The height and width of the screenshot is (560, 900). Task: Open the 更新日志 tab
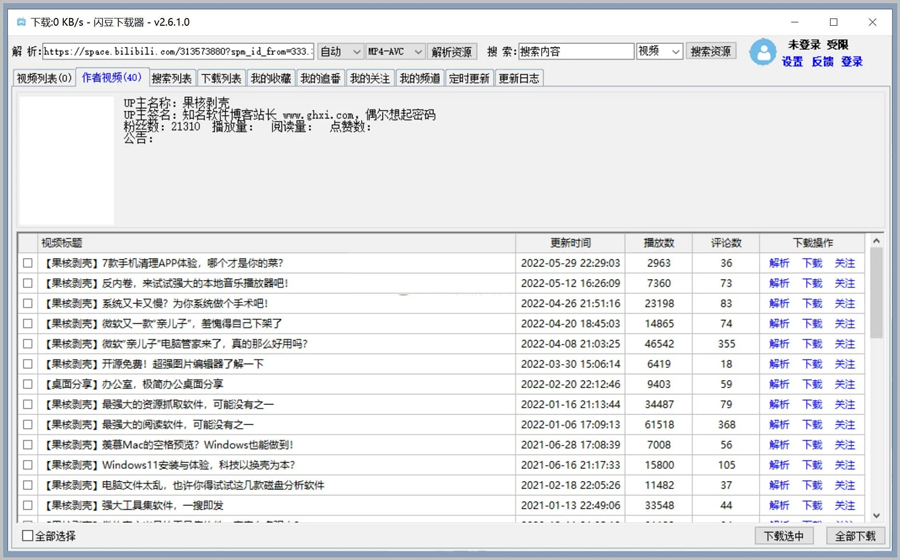(520, 79)
